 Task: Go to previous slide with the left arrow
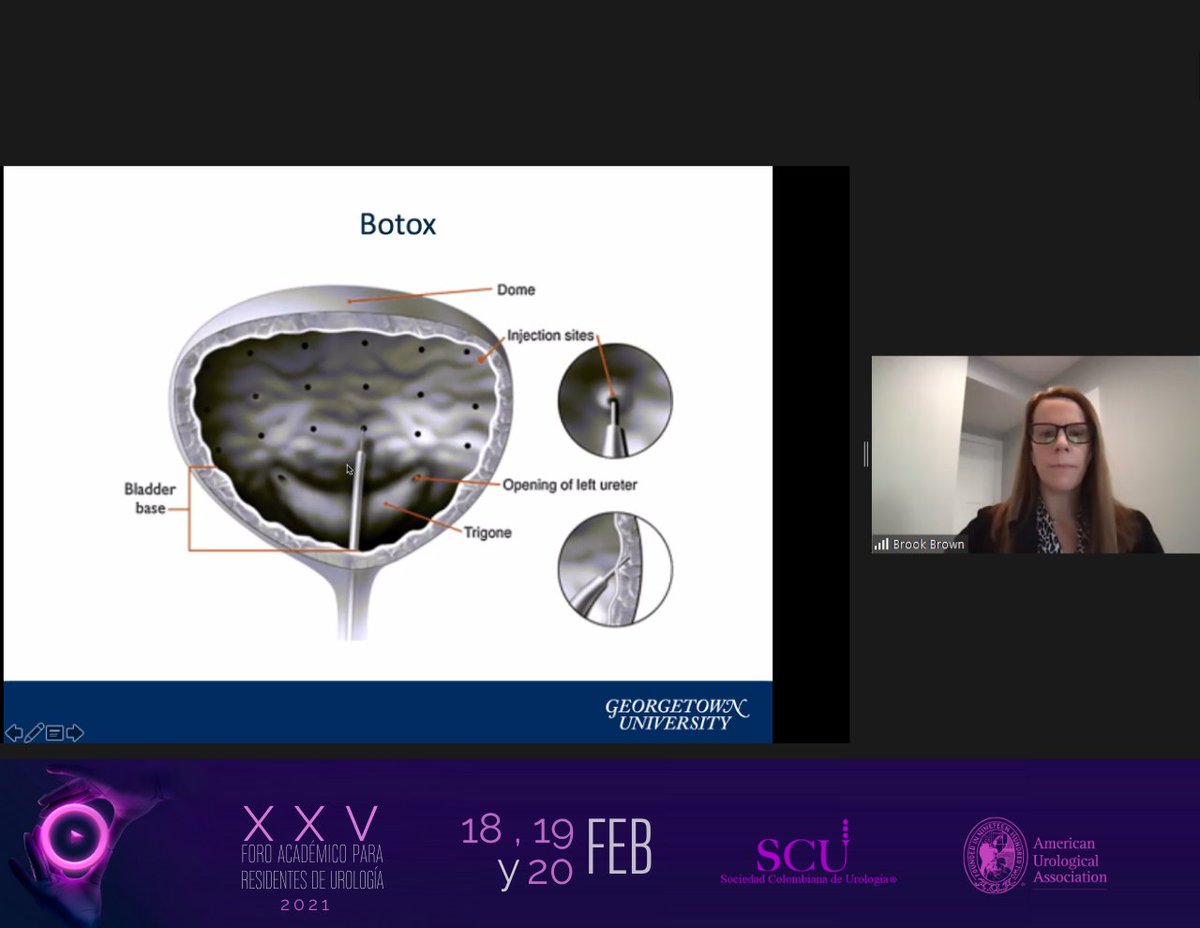(x=14, y=733)
